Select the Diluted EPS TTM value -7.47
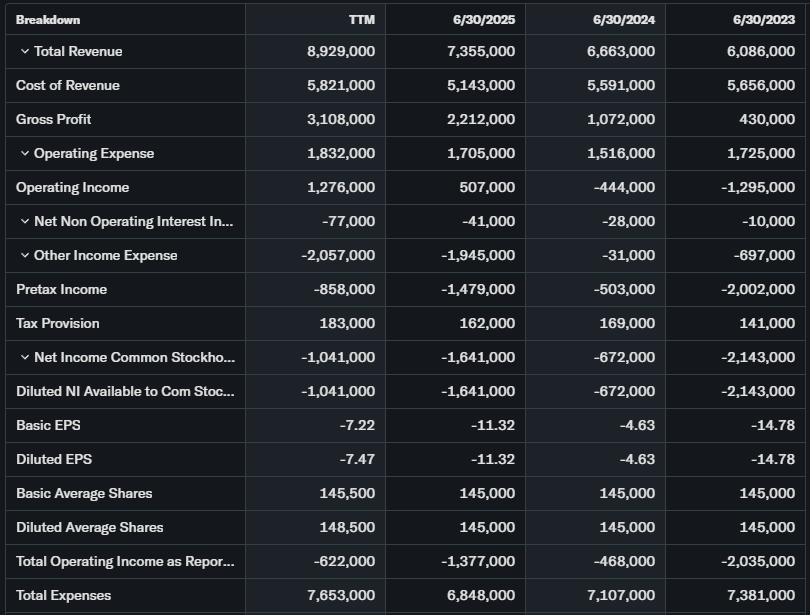This screenshot has height=615, width=810. tap(357, 460)
